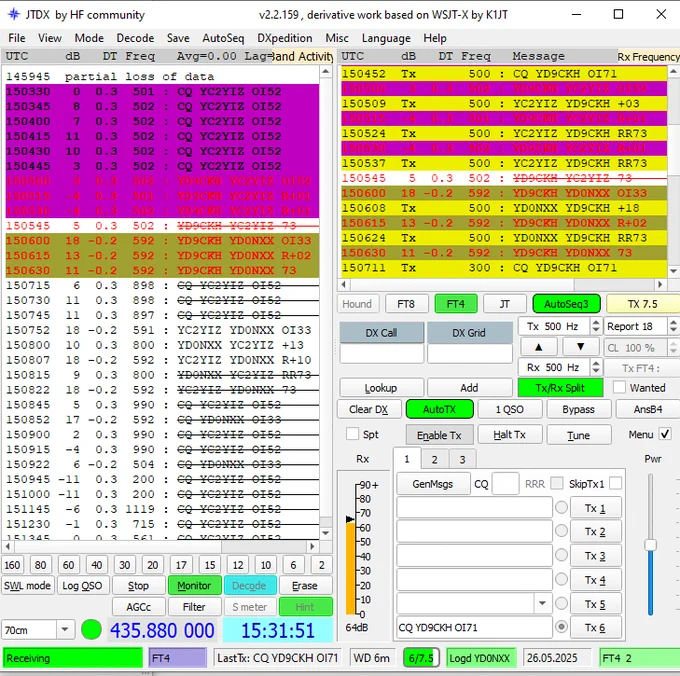
Task: Enable the Wanted checkbox
Action: [x=619, y=387]
